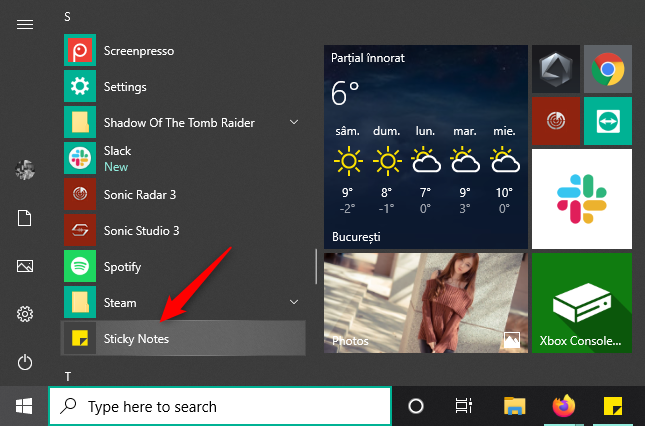Open Slack in the app list

(x=117, y=158)
